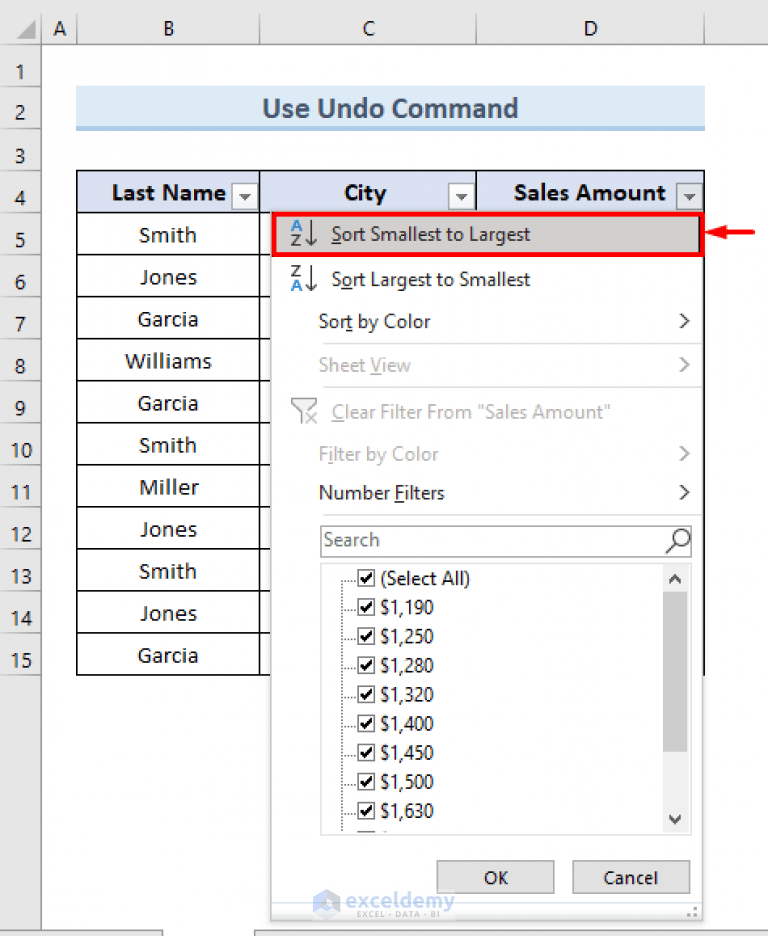Uncheck the $1,450 value checkbox
The height and width of the screenshot is (936, 768).
click(x=366, y=752)
